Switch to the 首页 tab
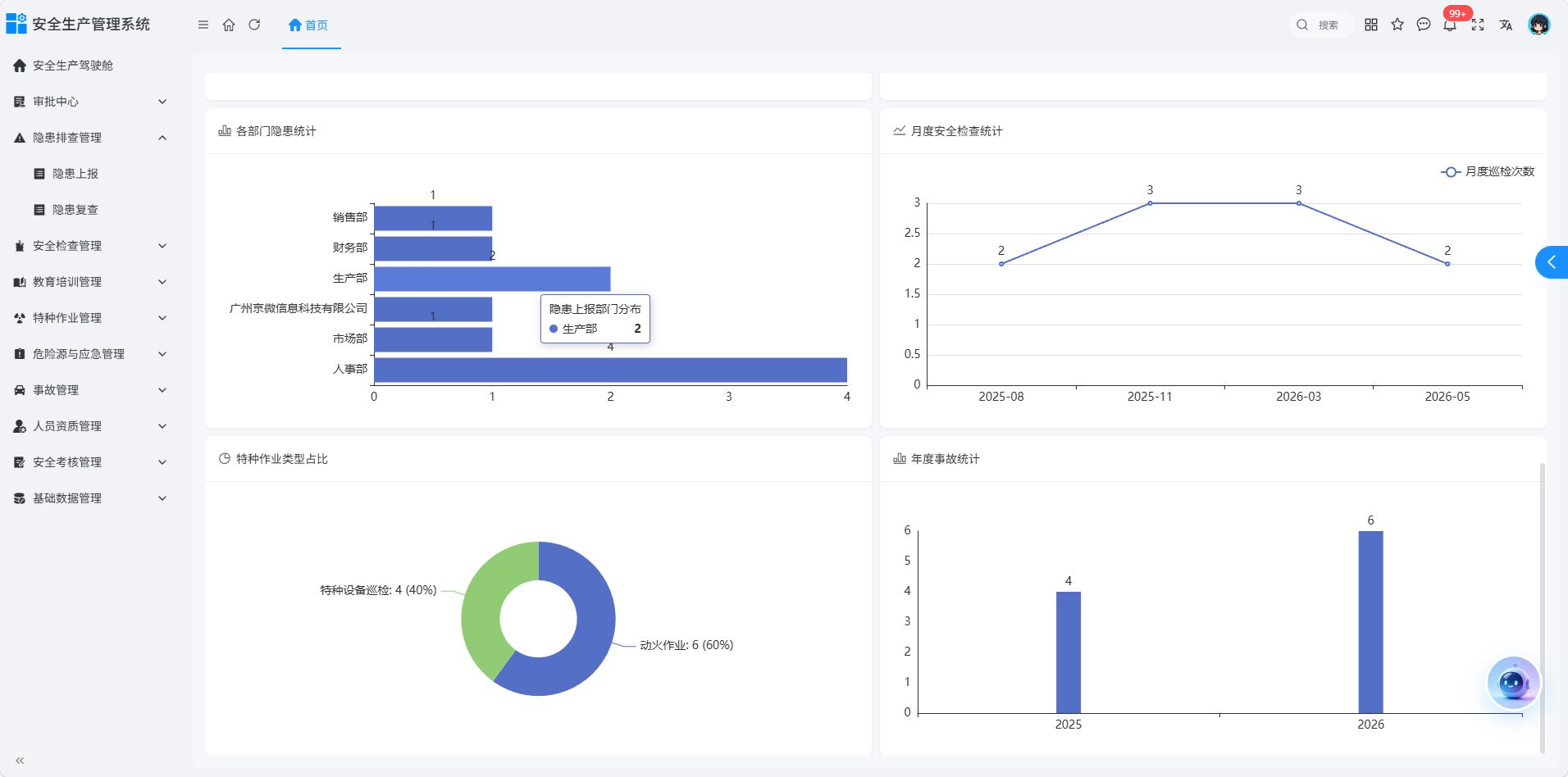Image resolution: width=1568 pixels, height=777 pixels. [x=308, y=25]
